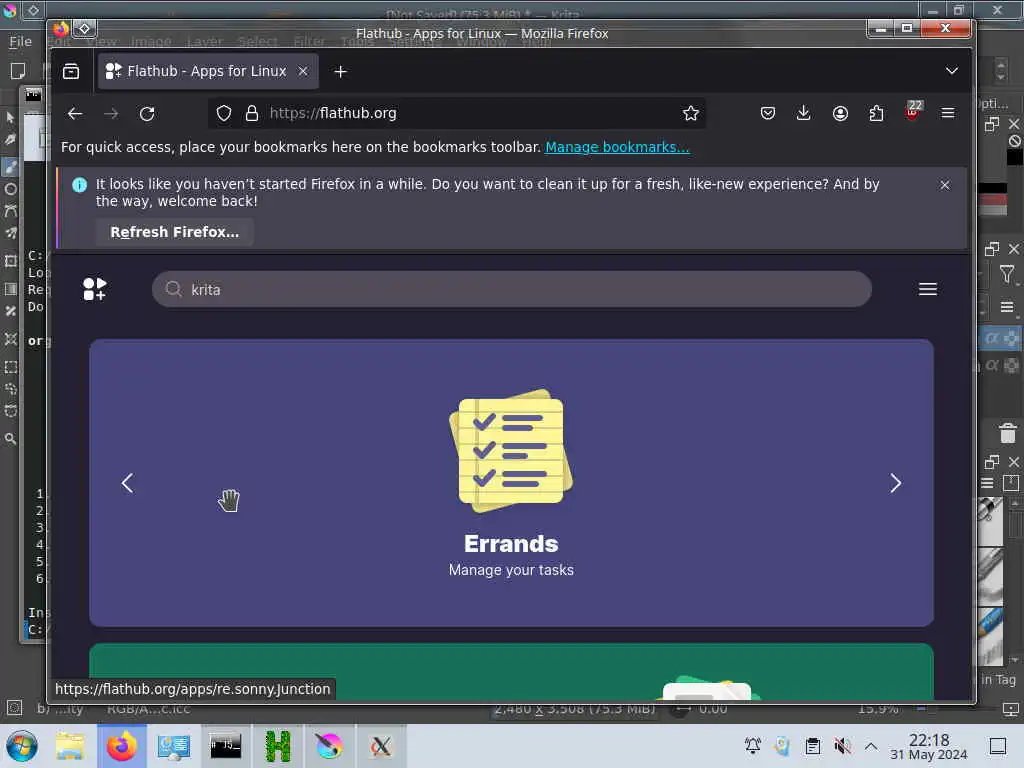Click Krita's filter funnel icon in right panel
The image size is (1024, 768).
pyautogui.click(x=1007, y=274)
